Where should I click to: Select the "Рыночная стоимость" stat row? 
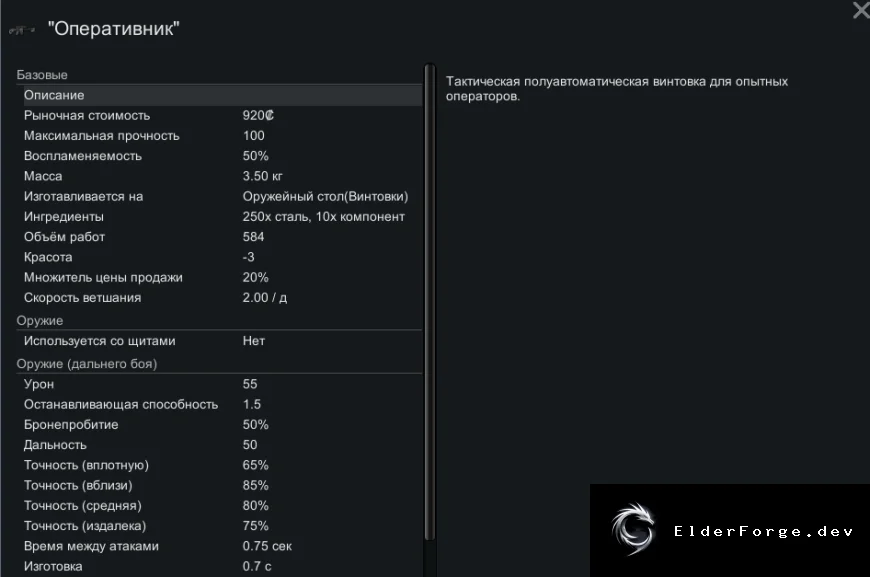point(219,115)
